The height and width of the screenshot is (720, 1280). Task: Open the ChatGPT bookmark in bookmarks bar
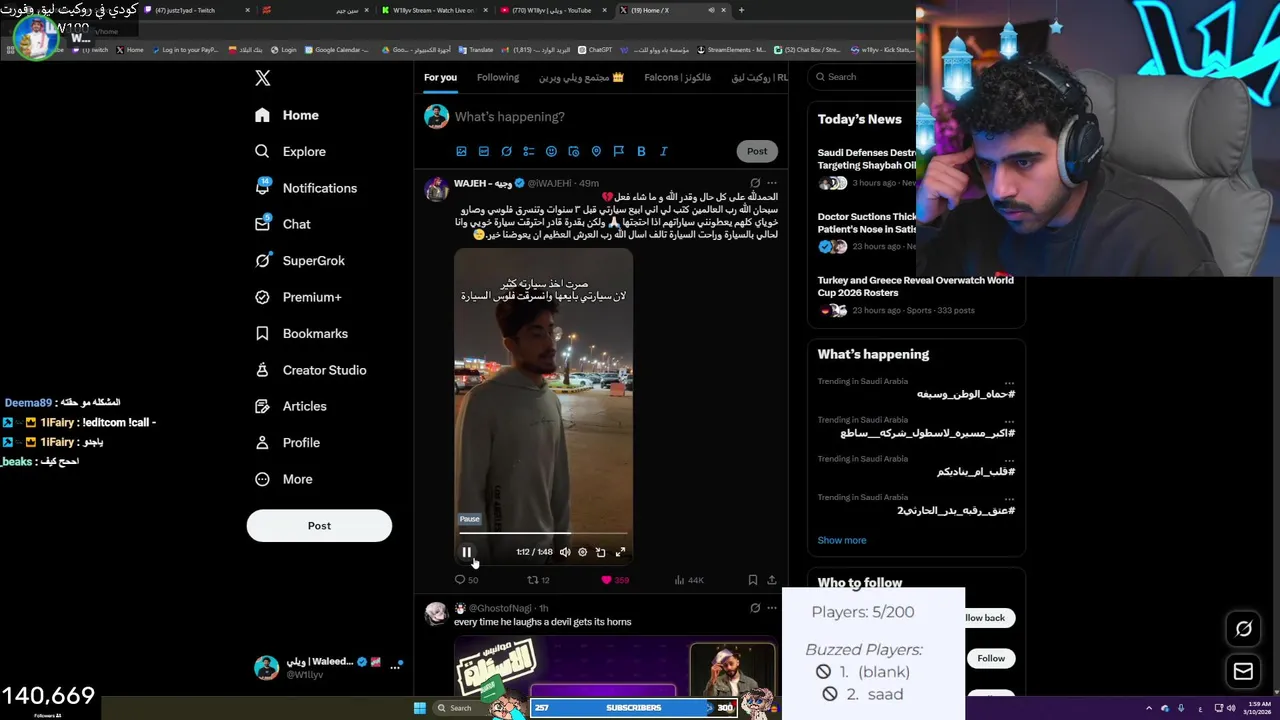point(595,49)
